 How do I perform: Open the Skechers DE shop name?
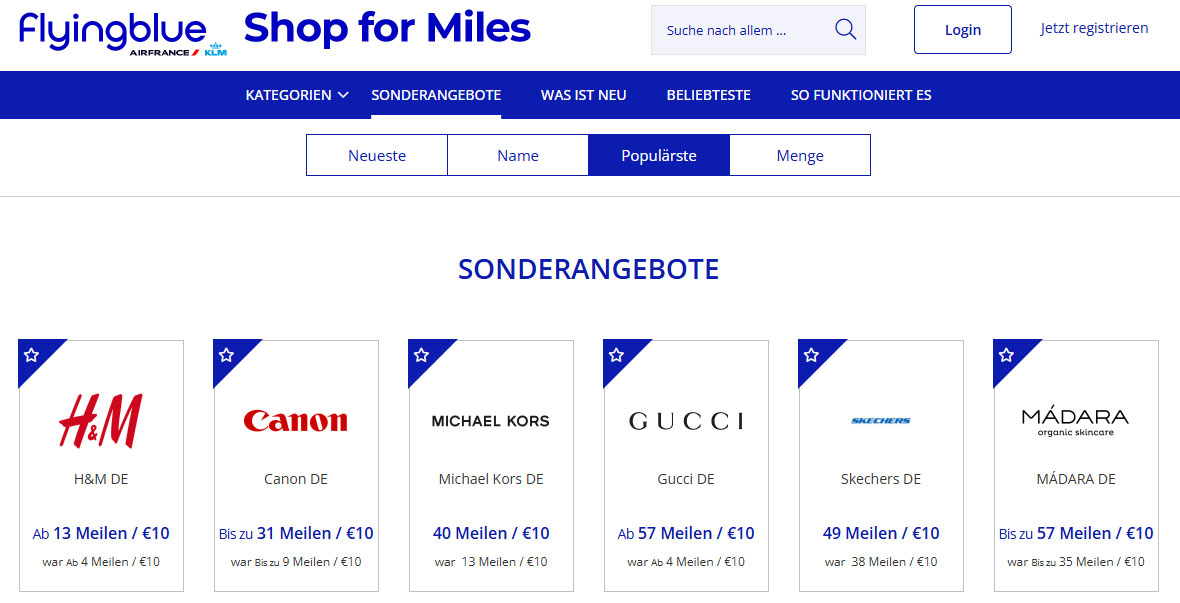tap(880, 479)
